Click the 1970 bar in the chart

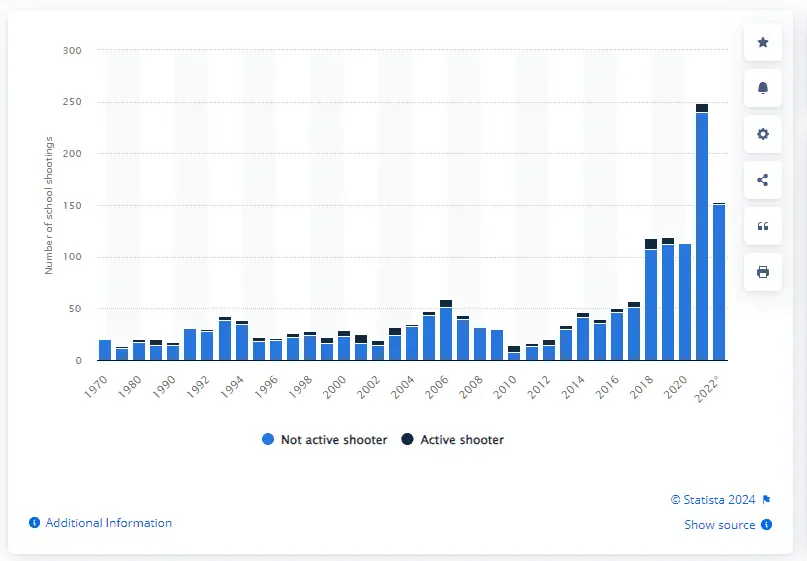click(105, 350)
